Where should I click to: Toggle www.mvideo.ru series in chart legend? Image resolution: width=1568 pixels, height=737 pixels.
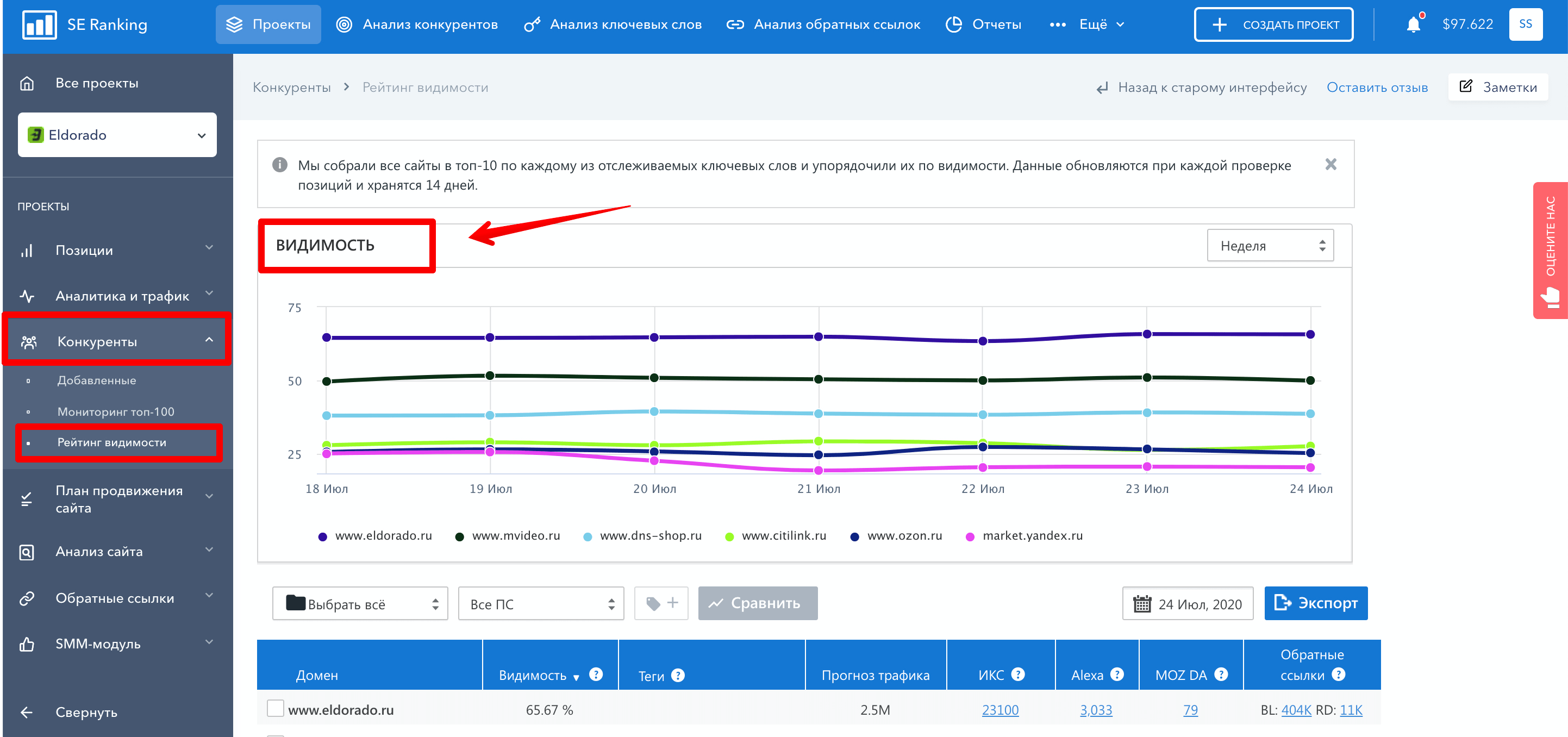508,535
